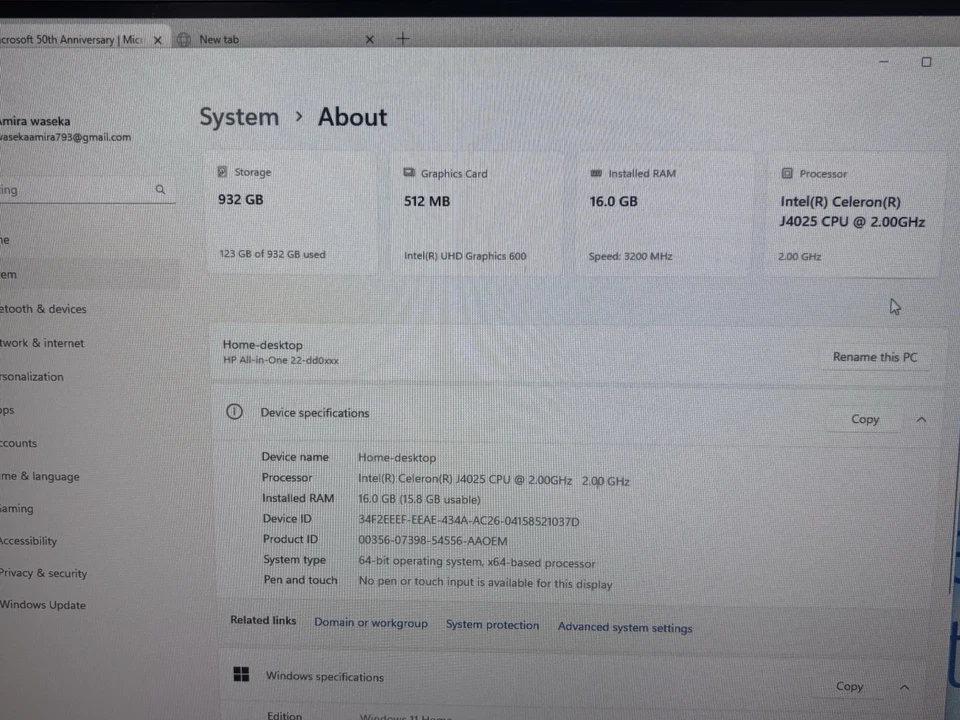Viewport: 960px width, 720px height.
Task: Click the New tab globe icon
Action: (184, 40)
